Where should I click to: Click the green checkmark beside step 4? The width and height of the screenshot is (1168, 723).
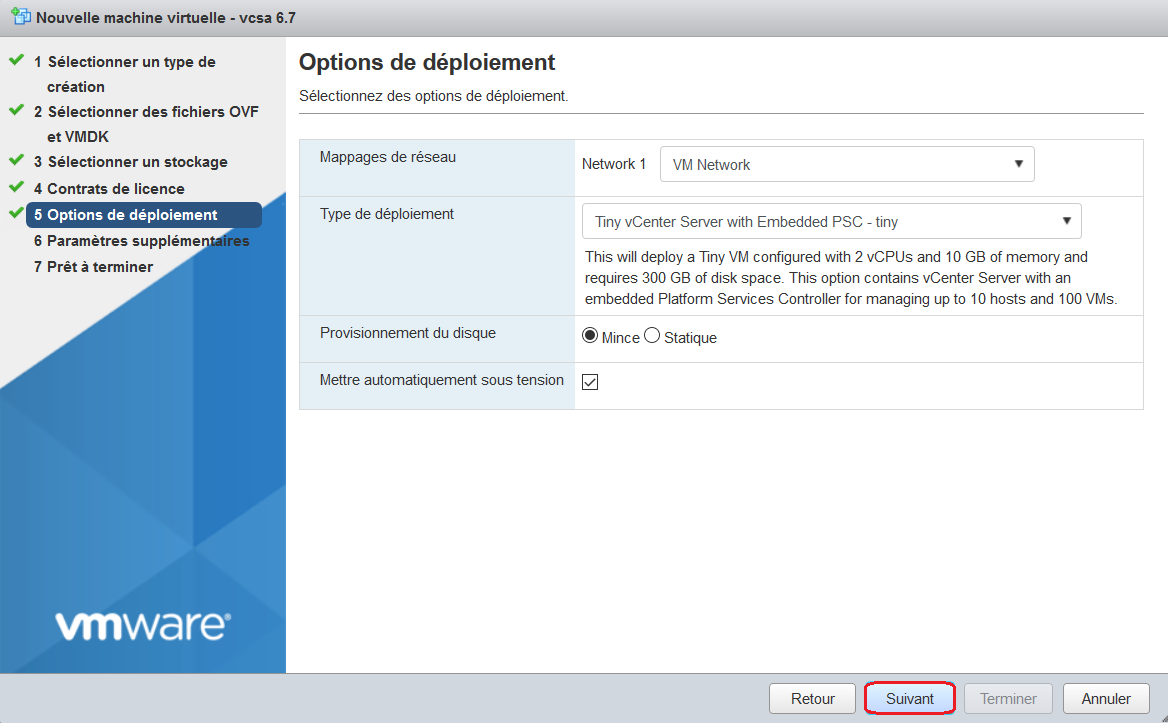point(16,187)
